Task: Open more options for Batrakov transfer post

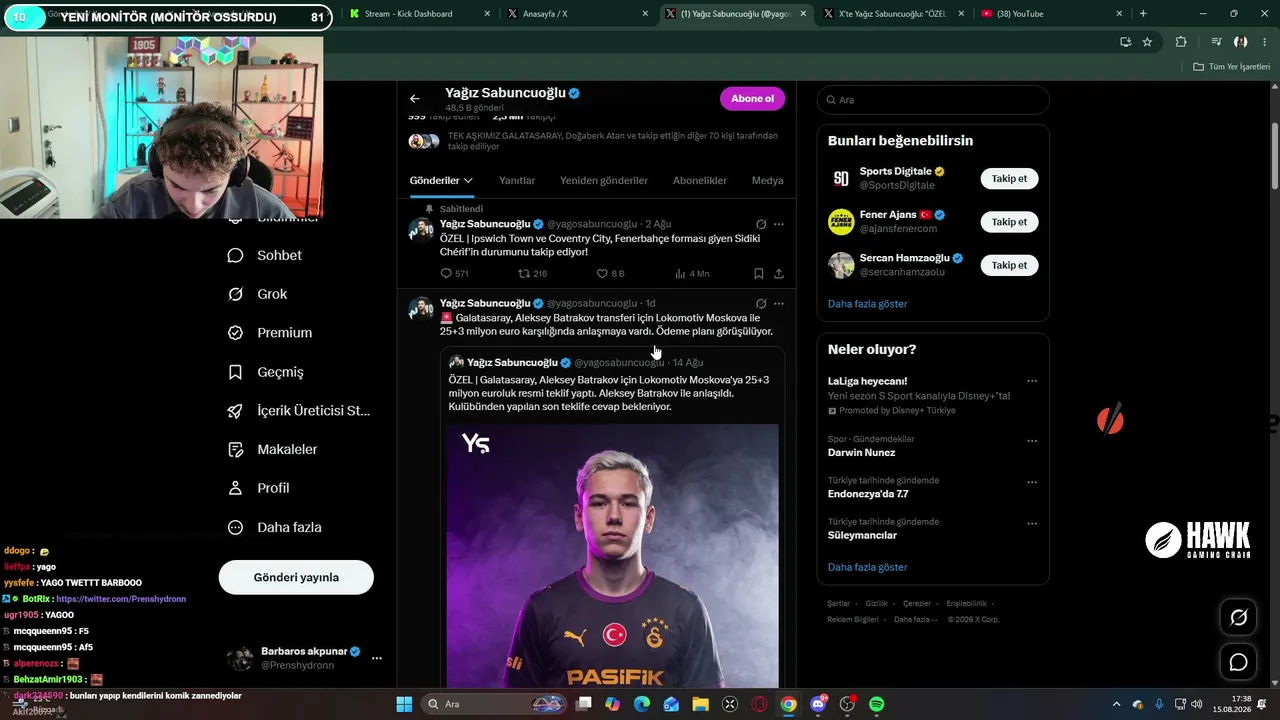Action: 779,303
